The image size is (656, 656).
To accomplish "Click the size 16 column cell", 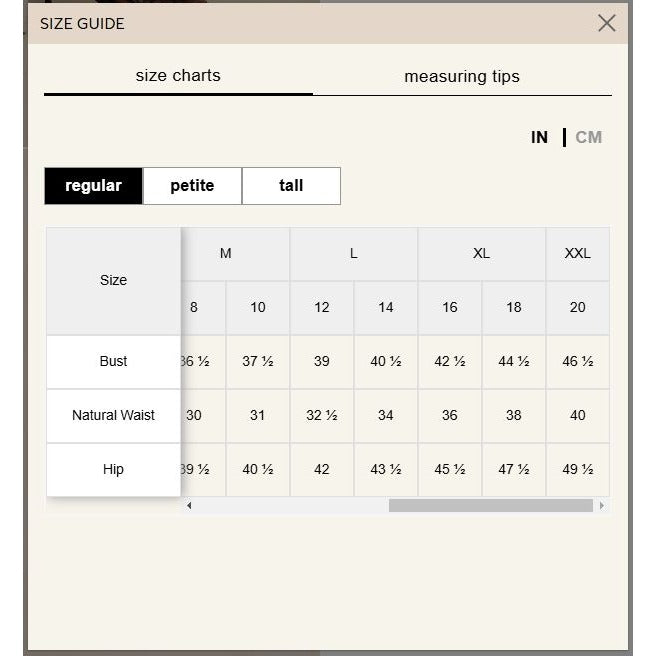I will tap(449, 308).
